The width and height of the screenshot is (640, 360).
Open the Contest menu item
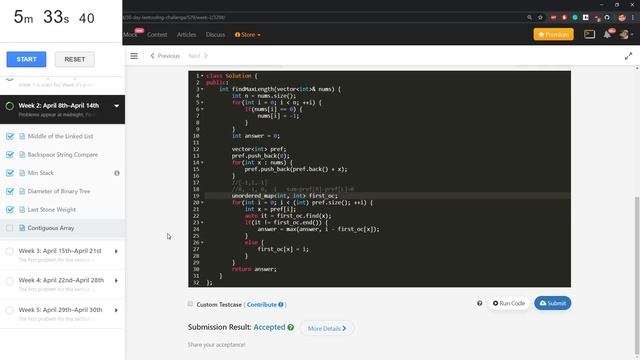pos(157,35)
